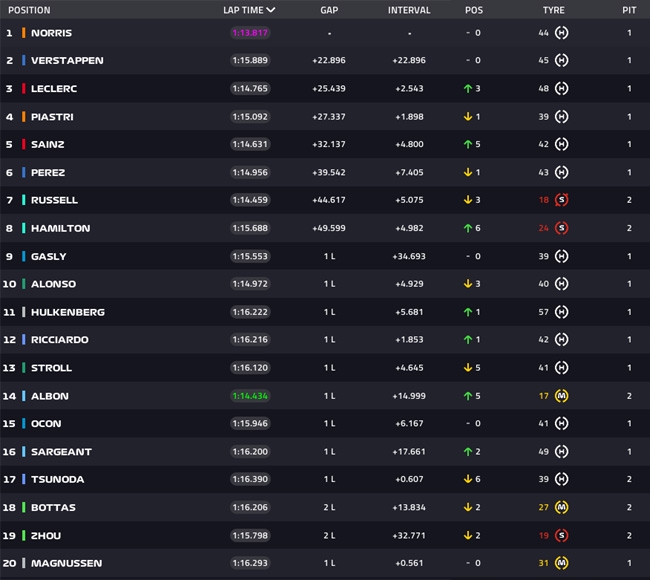Image resolution: width=650 pixels, height=580 pixels.
Task: Sort by the LAP TIME column chevron
Action: pos(271,10)
